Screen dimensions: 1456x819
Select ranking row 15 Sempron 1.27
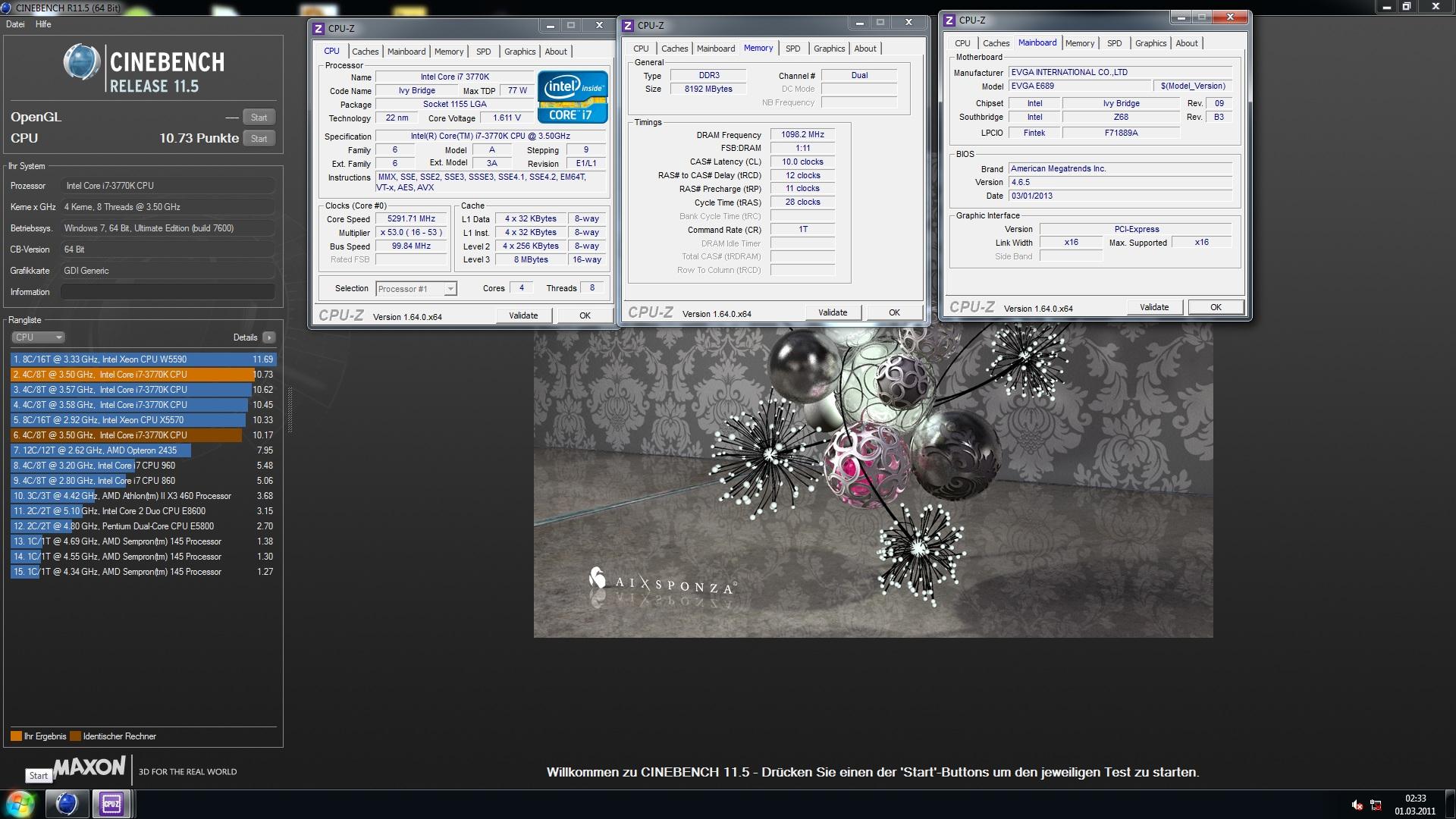[143, 572]
